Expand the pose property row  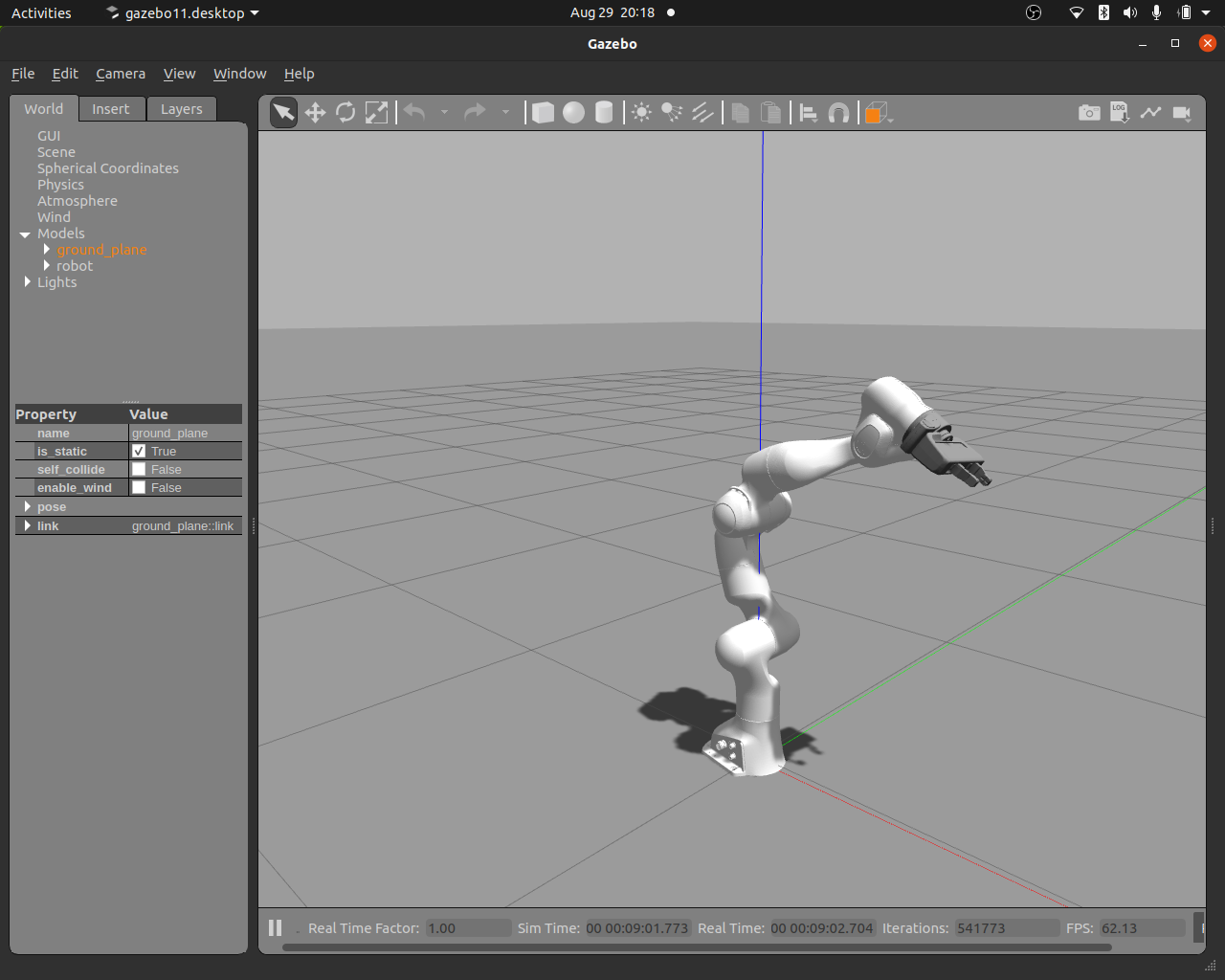coord(27,506)
